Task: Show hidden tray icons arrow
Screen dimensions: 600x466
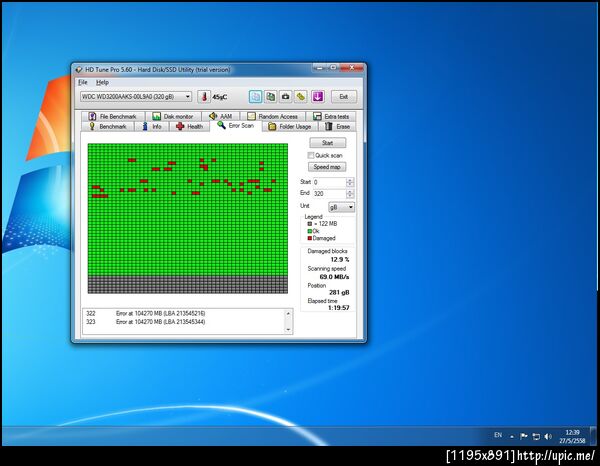Action: pos(512,436)
